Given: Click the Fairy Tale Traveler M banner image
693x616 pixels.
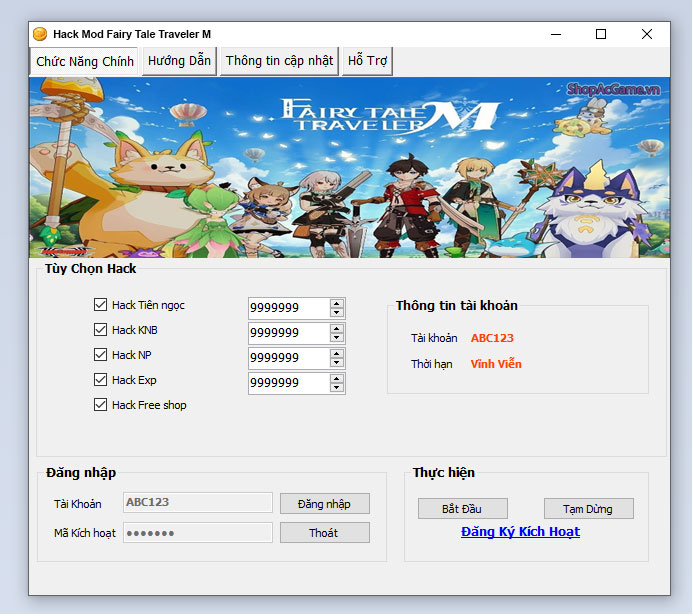Looking at the screenshot, I should point(349,167).
